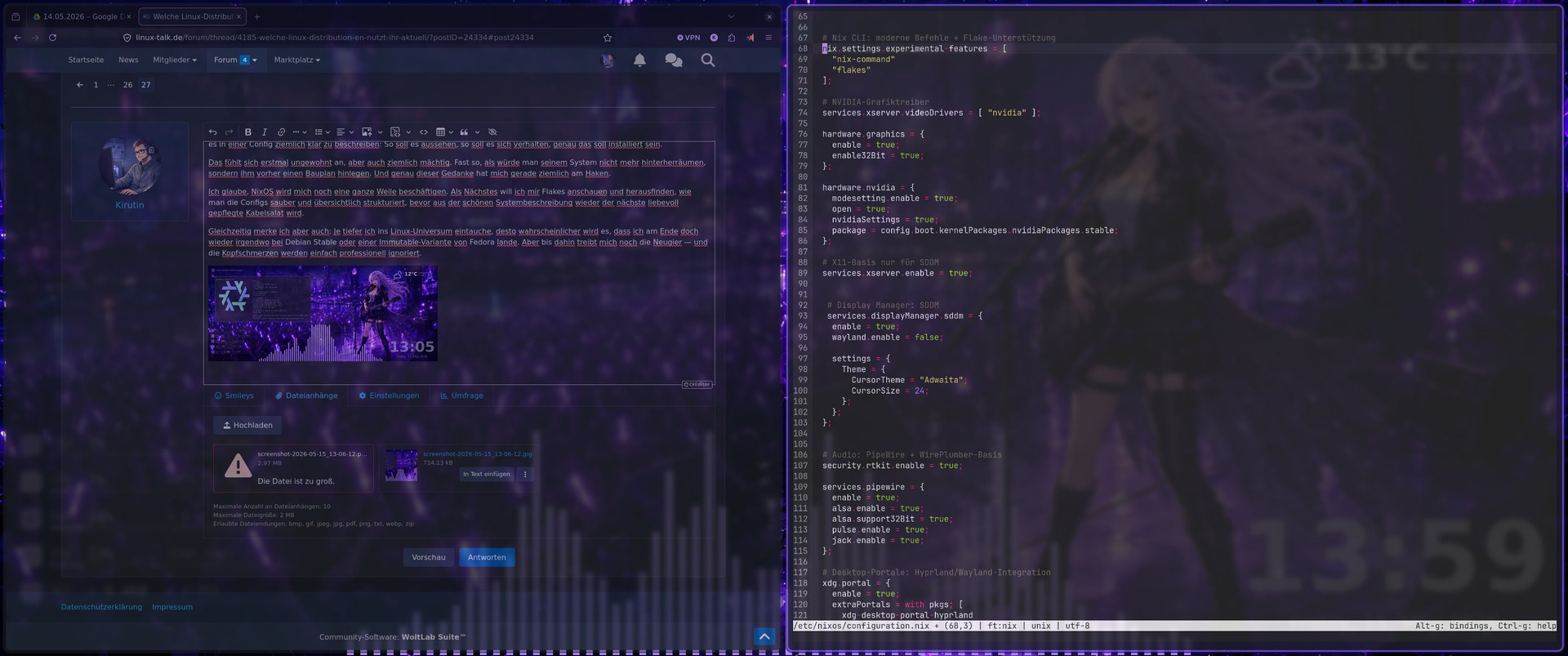Click the Vorschau preview button
The height and width of the screenshot is (656, 1568).
429,557
